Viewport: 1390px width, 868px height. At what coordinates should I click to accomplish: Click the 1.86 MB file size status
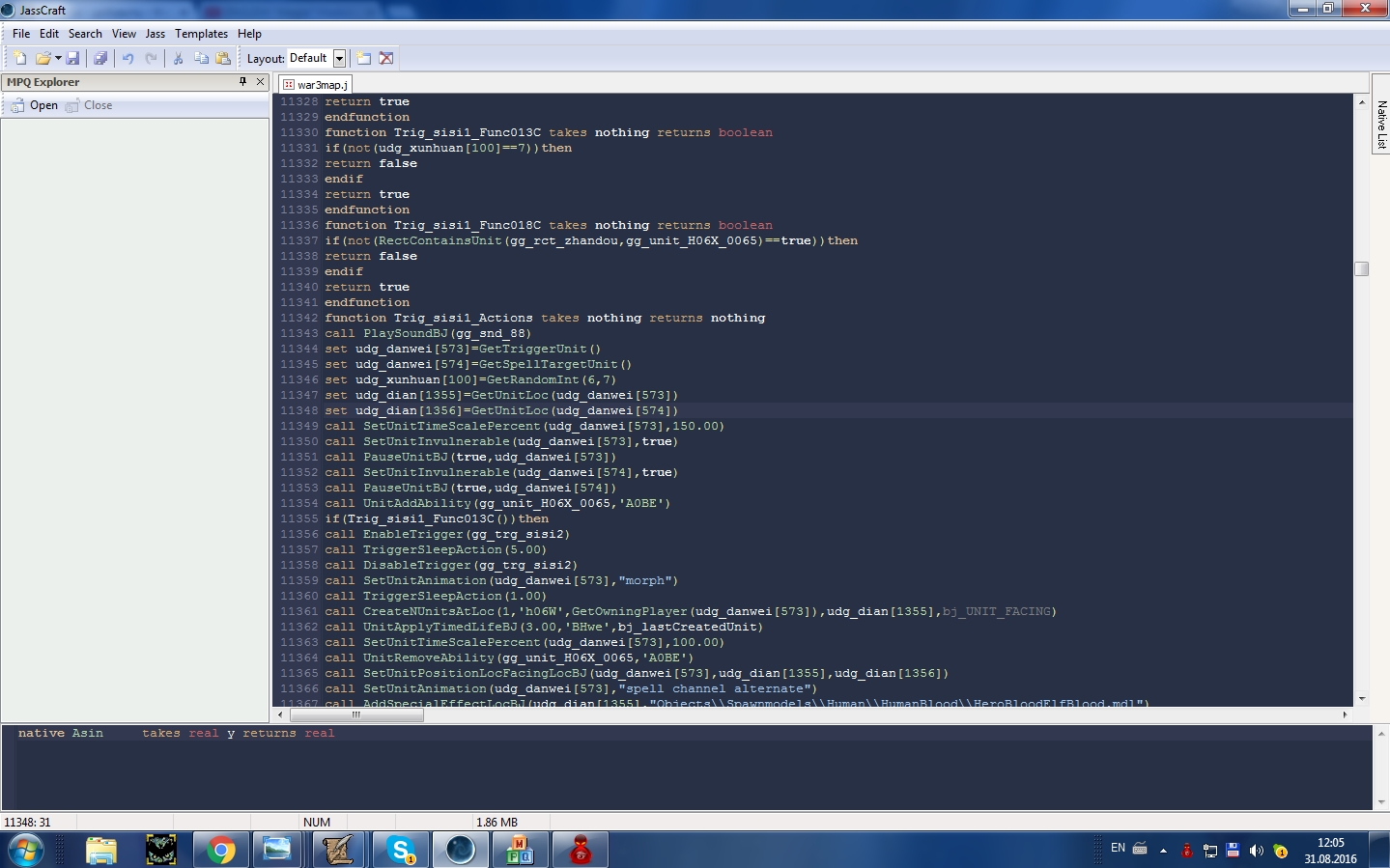(496, 822)
